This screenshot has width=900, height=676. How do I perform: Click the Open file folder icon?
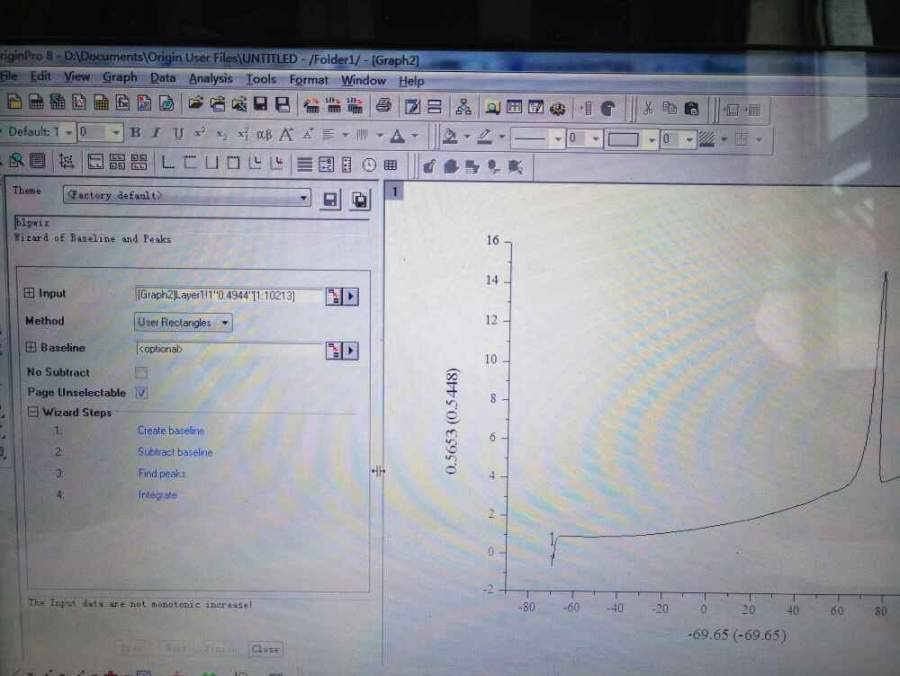[x=196, y=104]
